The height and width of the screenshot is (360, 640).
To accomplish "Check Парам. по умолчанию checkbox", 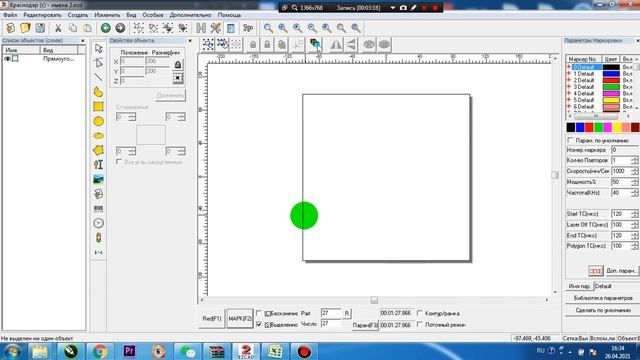I will [x=570, y=140].
